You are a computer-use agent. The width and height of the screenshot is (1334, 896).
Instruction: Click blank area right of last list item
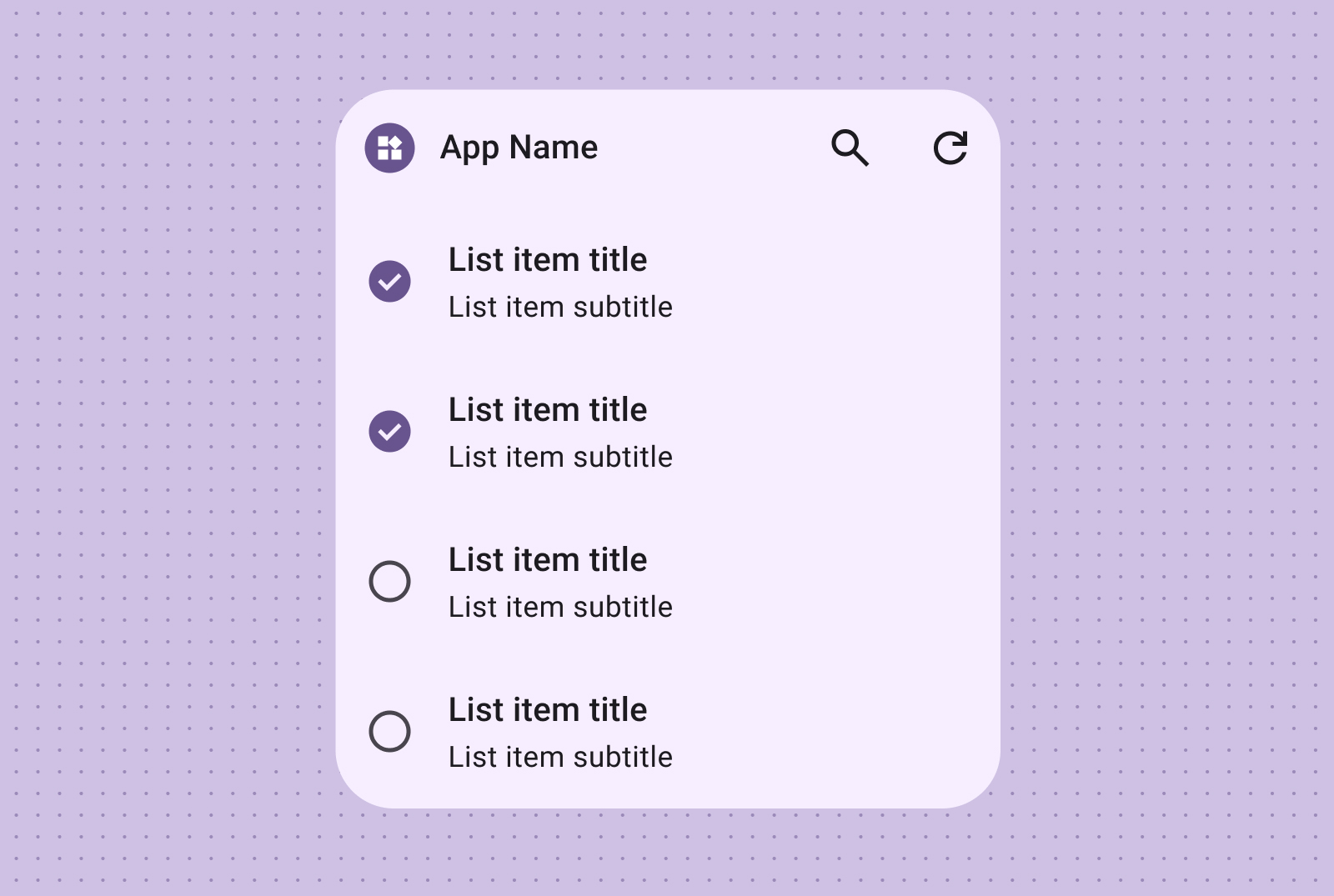coord(834,732)
